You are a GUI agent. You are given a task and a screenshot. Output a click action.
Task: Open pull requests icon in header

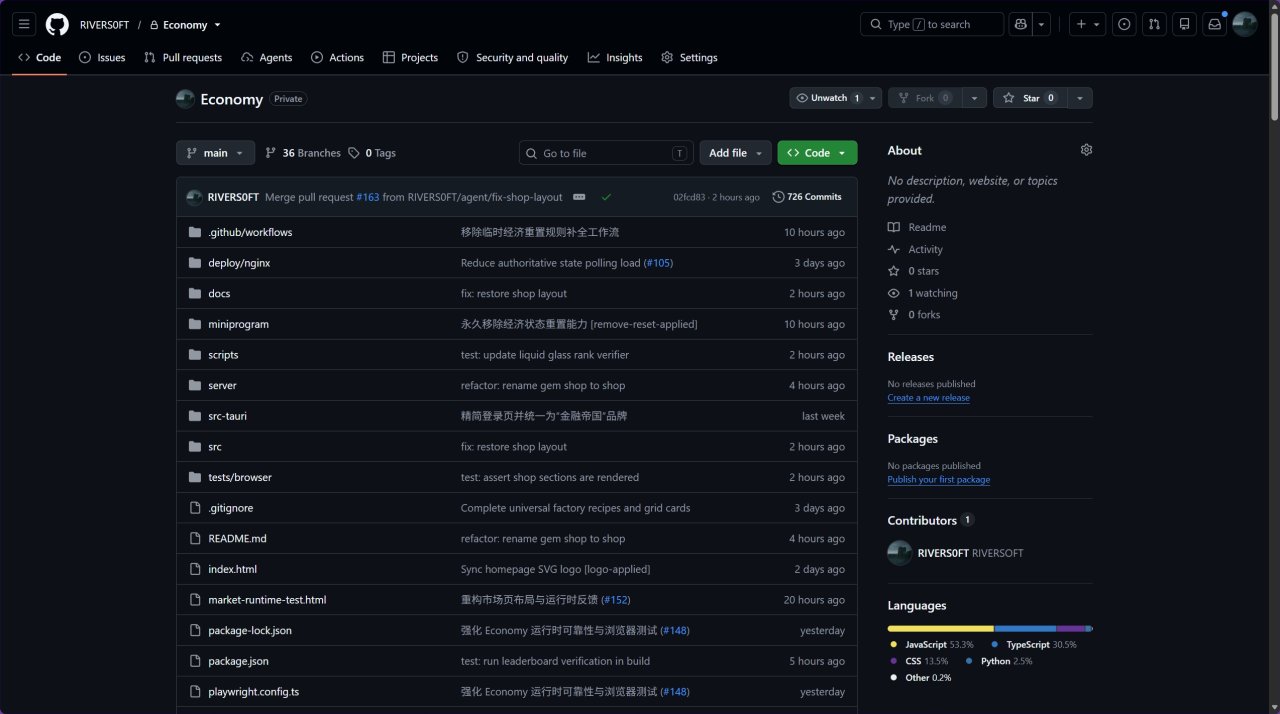[1154, 24]
